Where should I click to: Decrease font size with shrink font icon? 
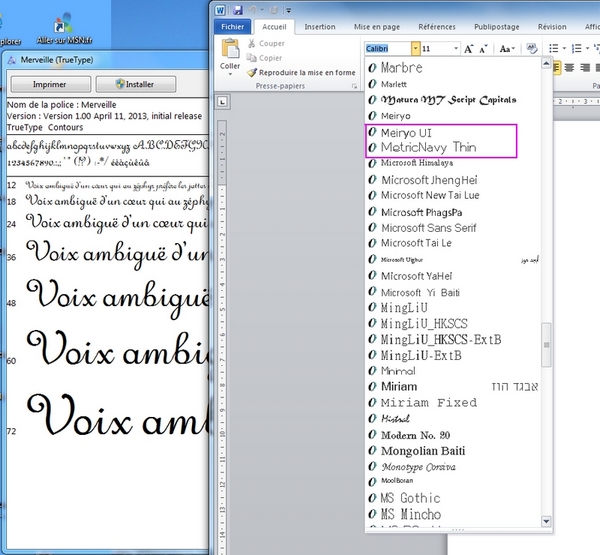pos(483,49)
